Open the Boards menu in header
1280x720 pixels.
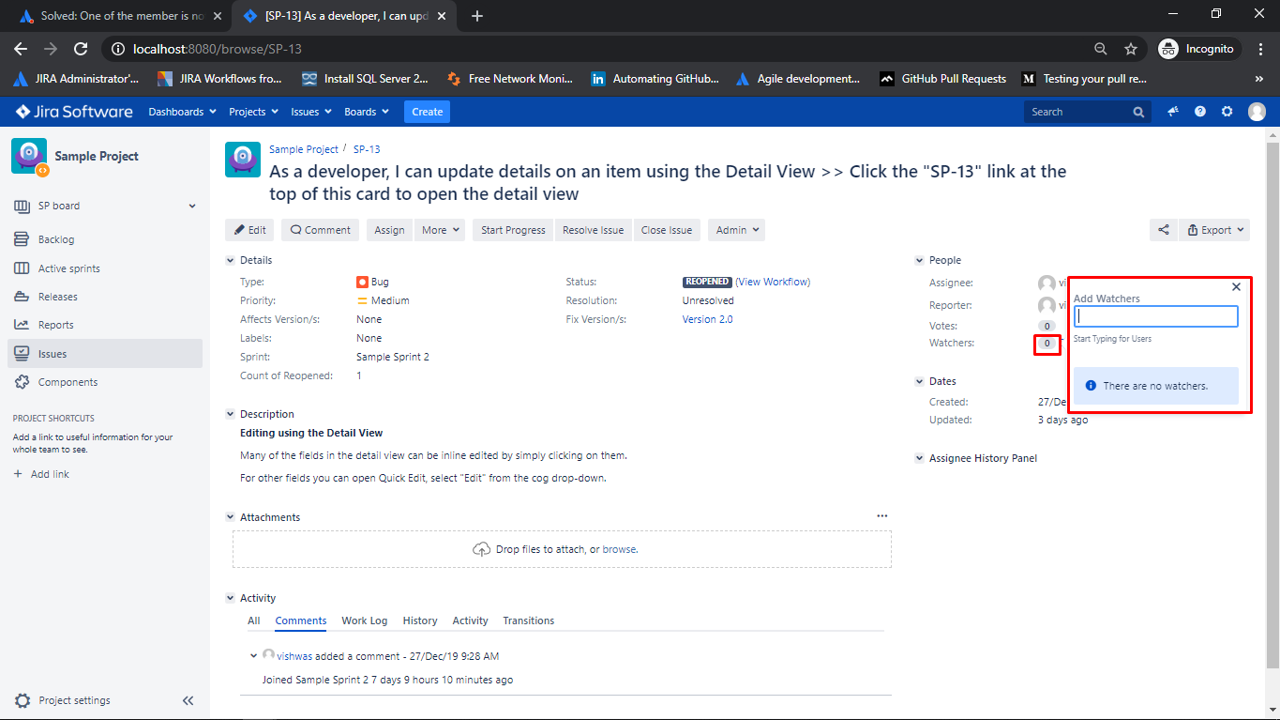(x=365, y=112)
